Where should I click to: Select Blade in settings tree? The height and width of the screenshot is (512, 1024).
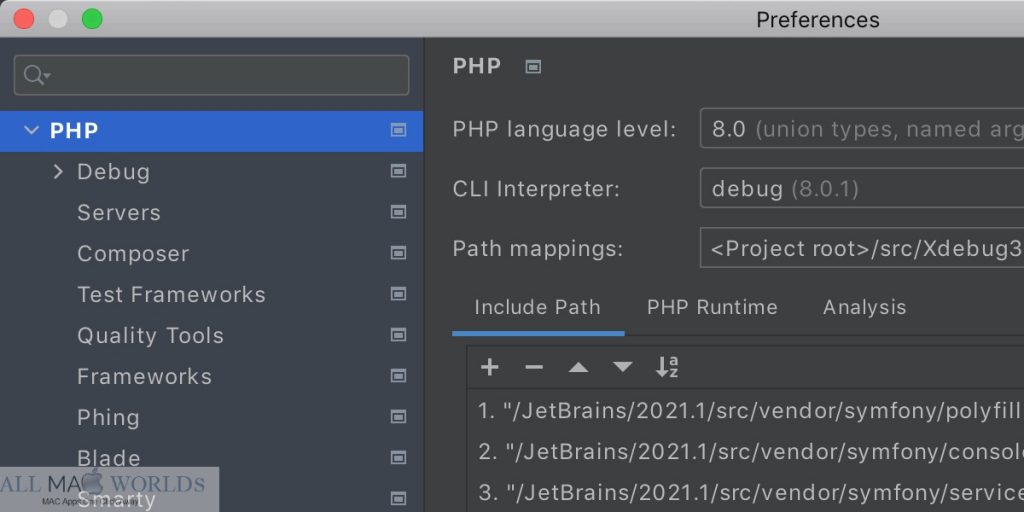pyautogui.click(x=212, y=458)
